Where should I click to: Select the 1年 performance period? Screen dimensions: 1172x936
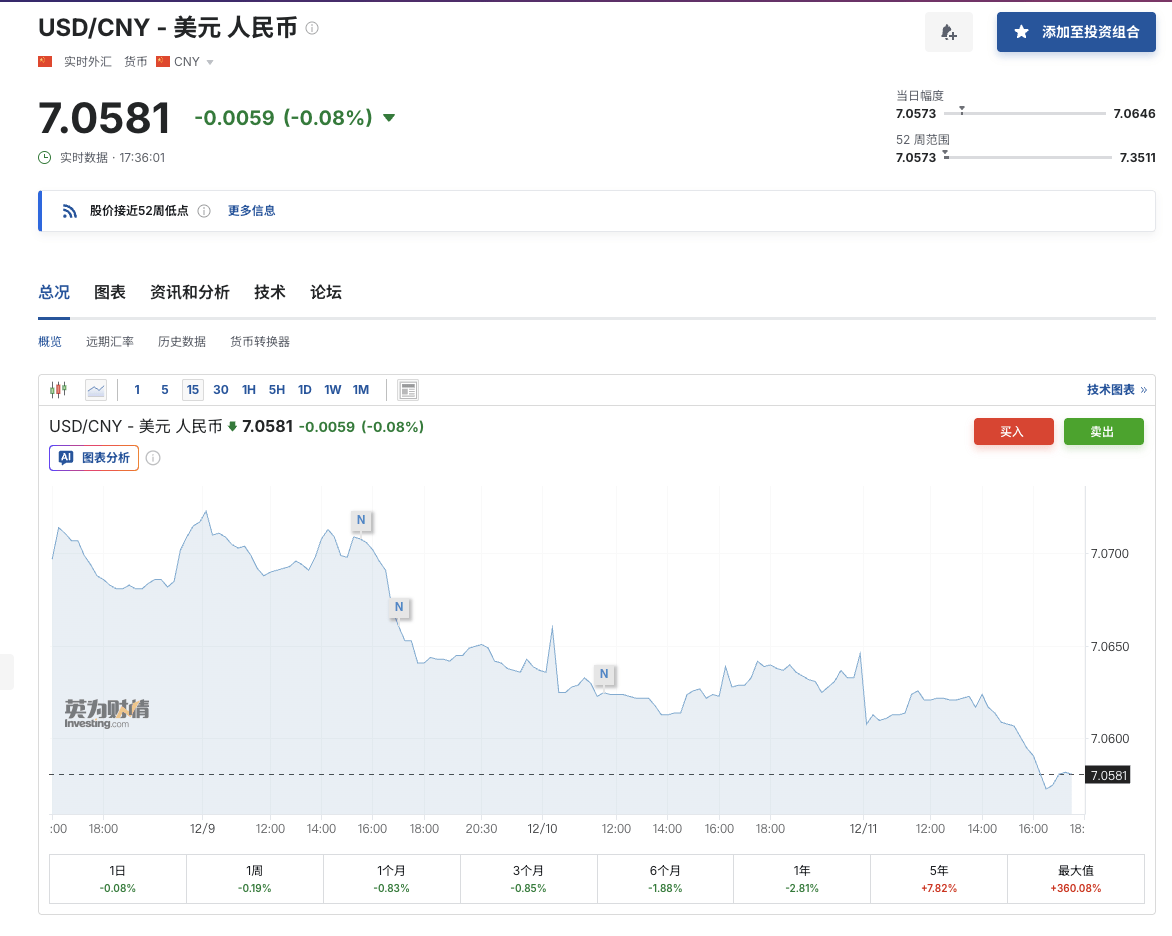802,879
